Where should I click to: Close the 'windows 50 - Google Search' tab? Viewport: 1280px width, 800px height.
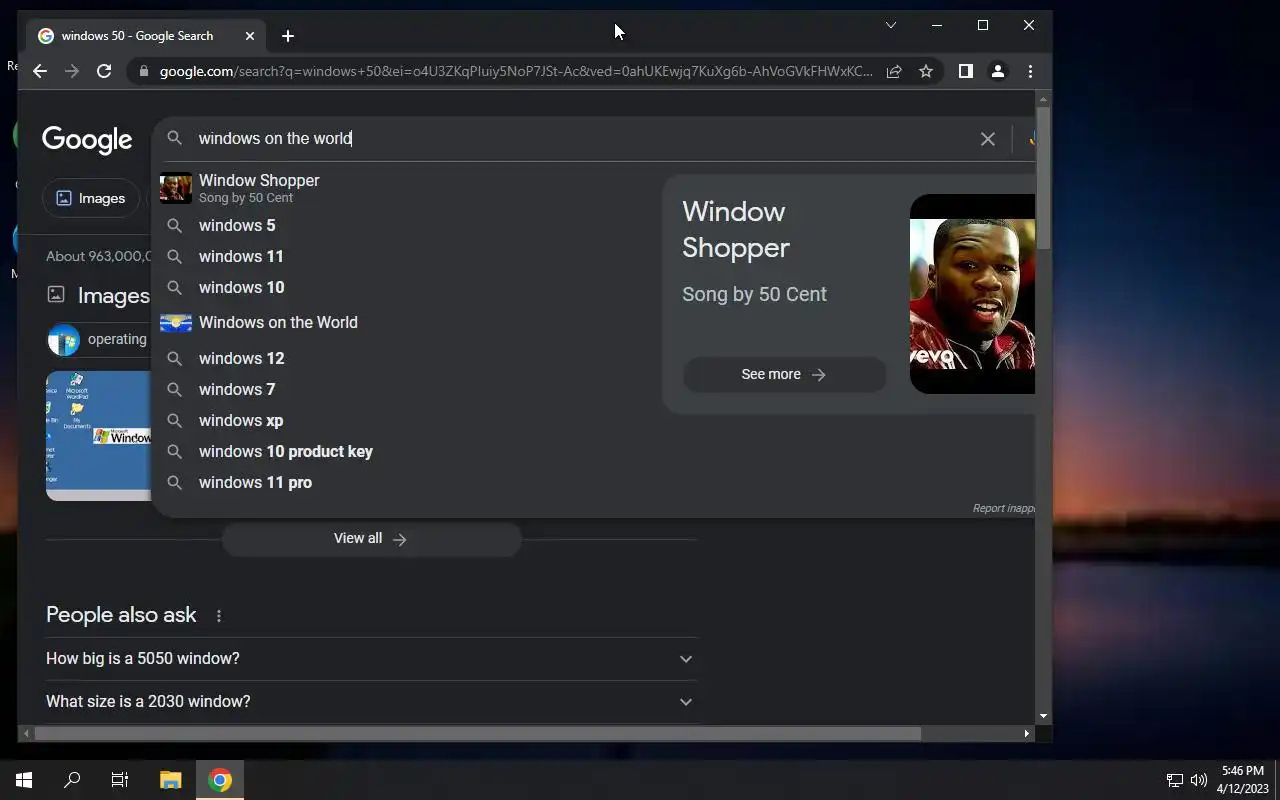250,36
